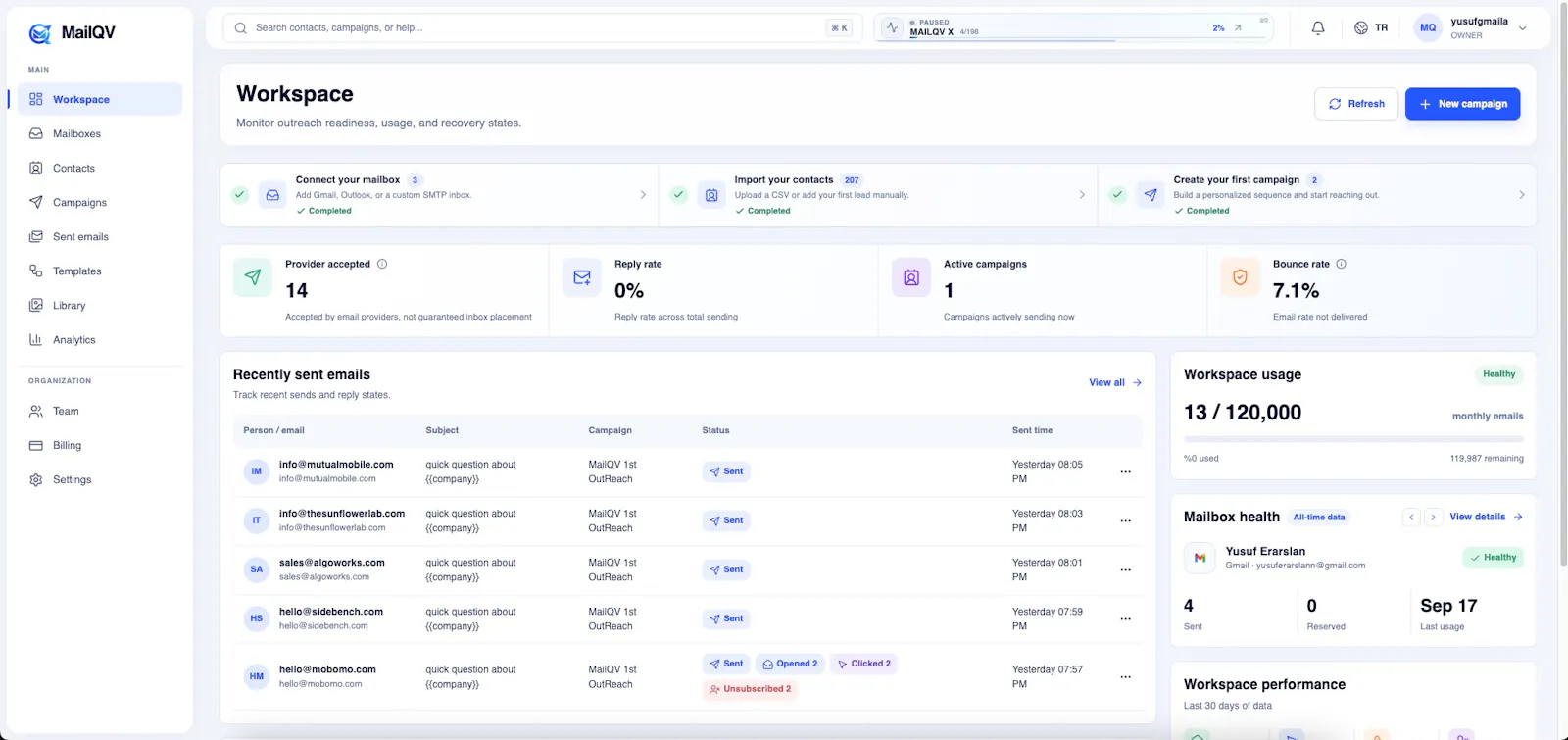Click the Bounce rate shield icon
1568x740 pixels.
[x=1240, y=277]
